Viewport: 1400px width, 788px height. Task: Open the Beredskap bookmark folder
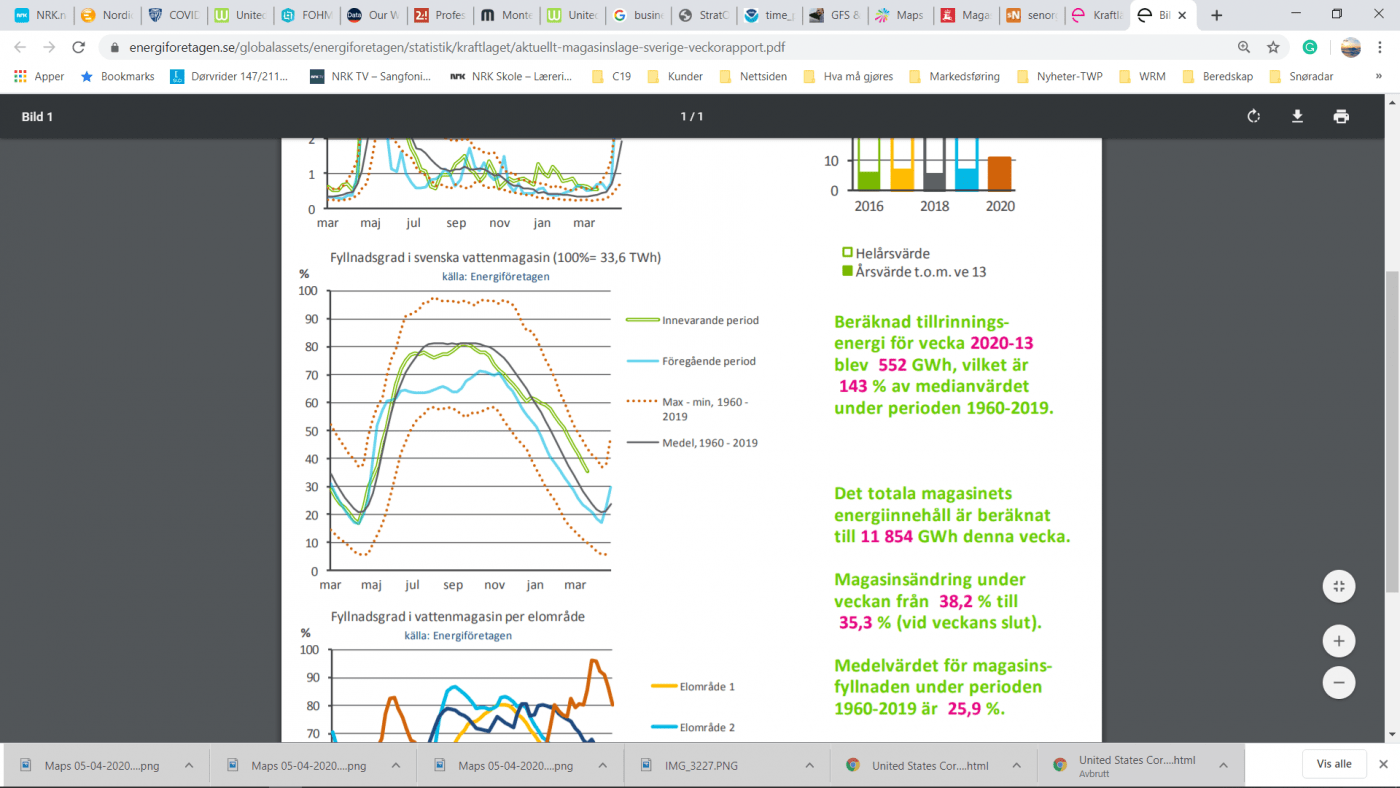click(1217, 76)
